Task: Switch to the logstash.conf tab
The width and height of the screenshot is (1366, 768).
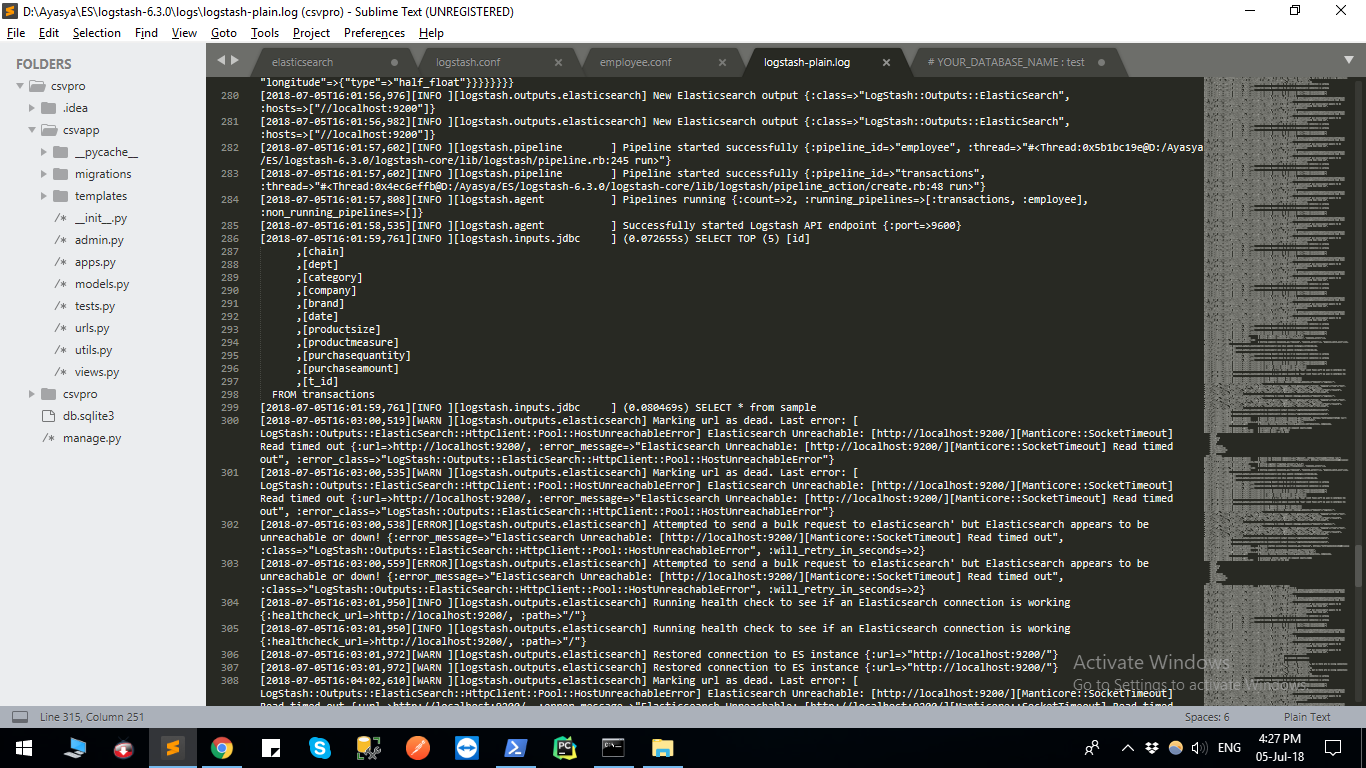Action: 499,62
